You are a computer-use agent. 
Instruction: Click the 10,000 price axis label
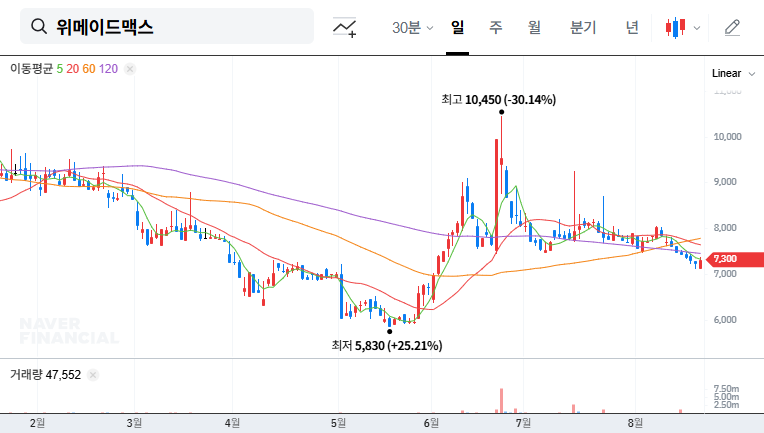pos(727,137)
